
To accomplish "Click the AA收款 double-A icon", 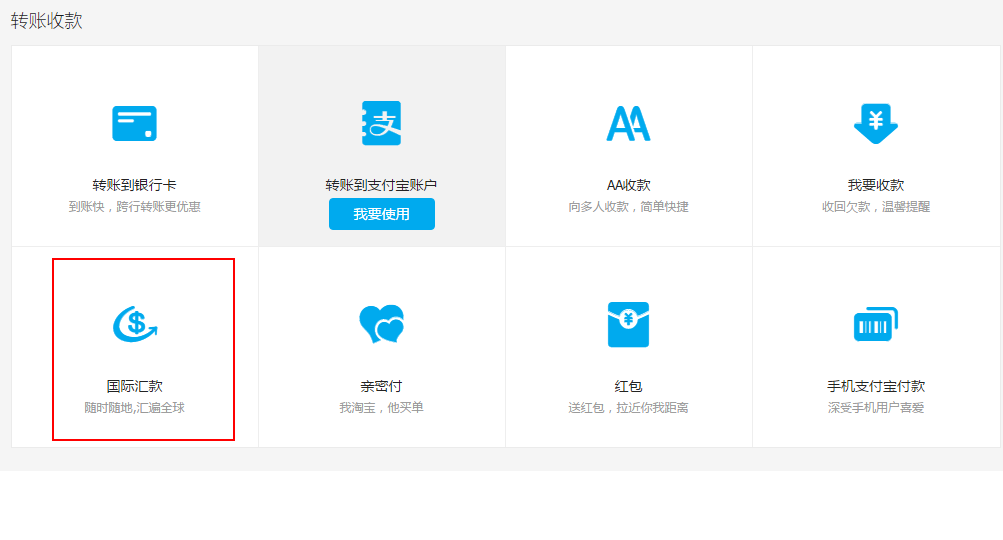I will (628, 123).
